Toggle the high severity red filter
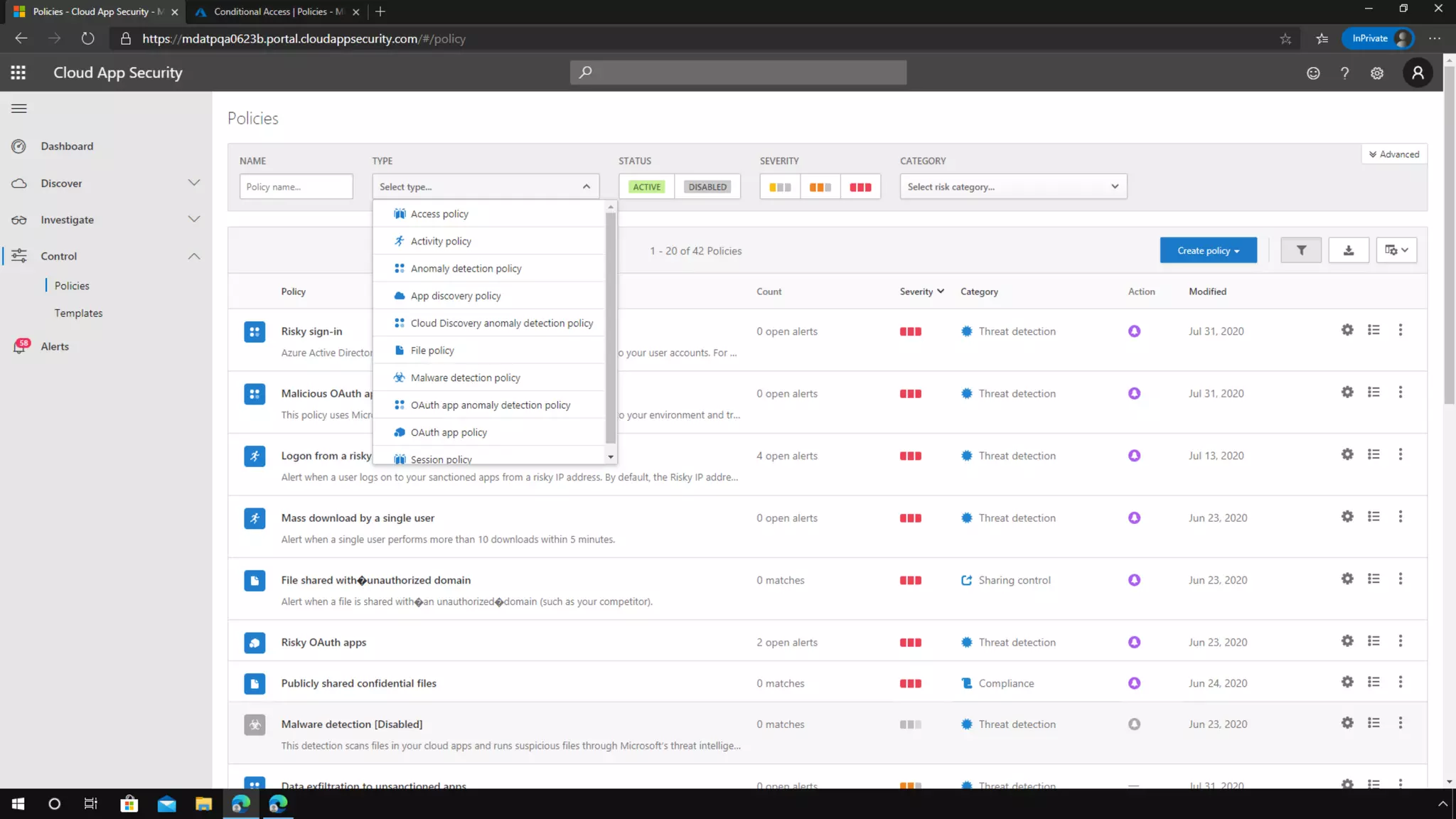The height and width of the screenshot is (819, 1456). [x=860, y=187]
